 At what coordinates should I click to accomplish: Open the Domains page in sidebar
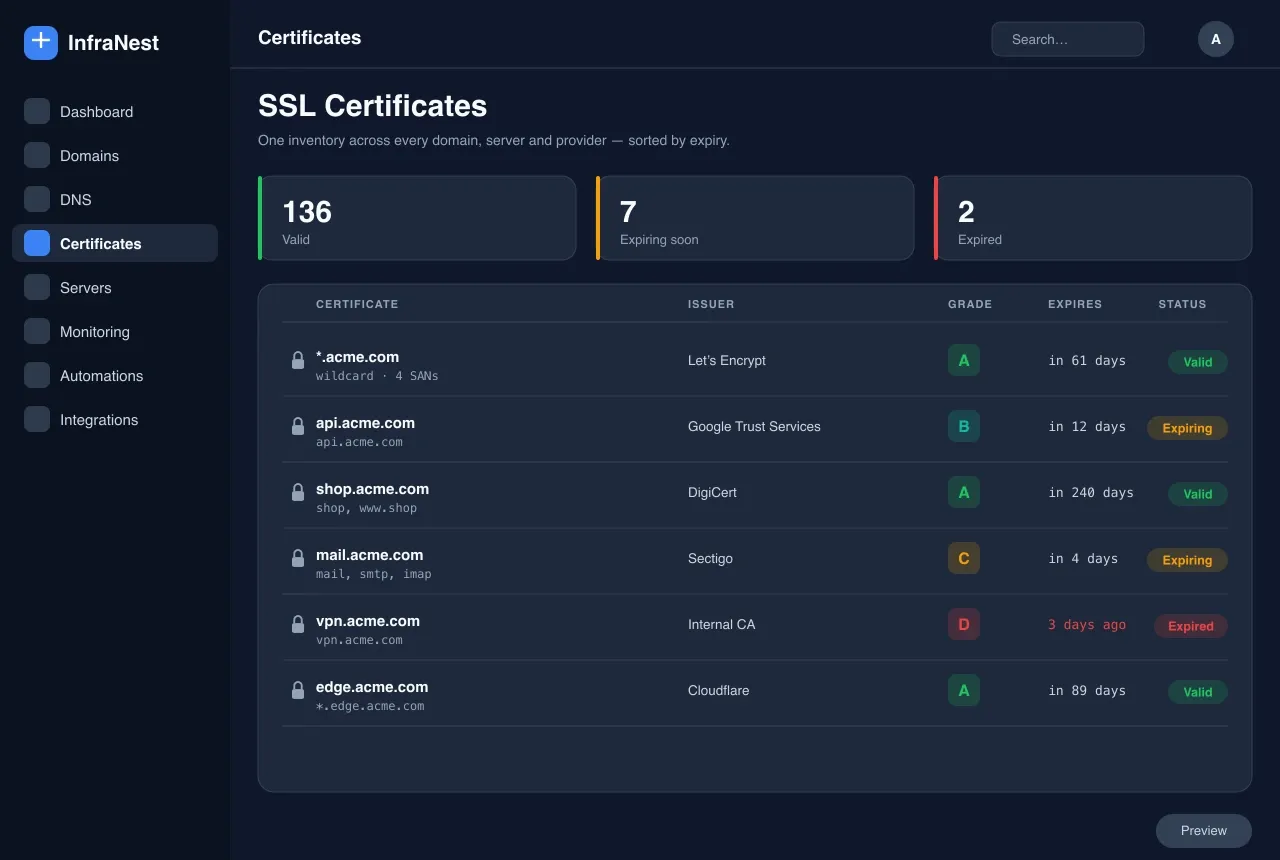(115, 155)
